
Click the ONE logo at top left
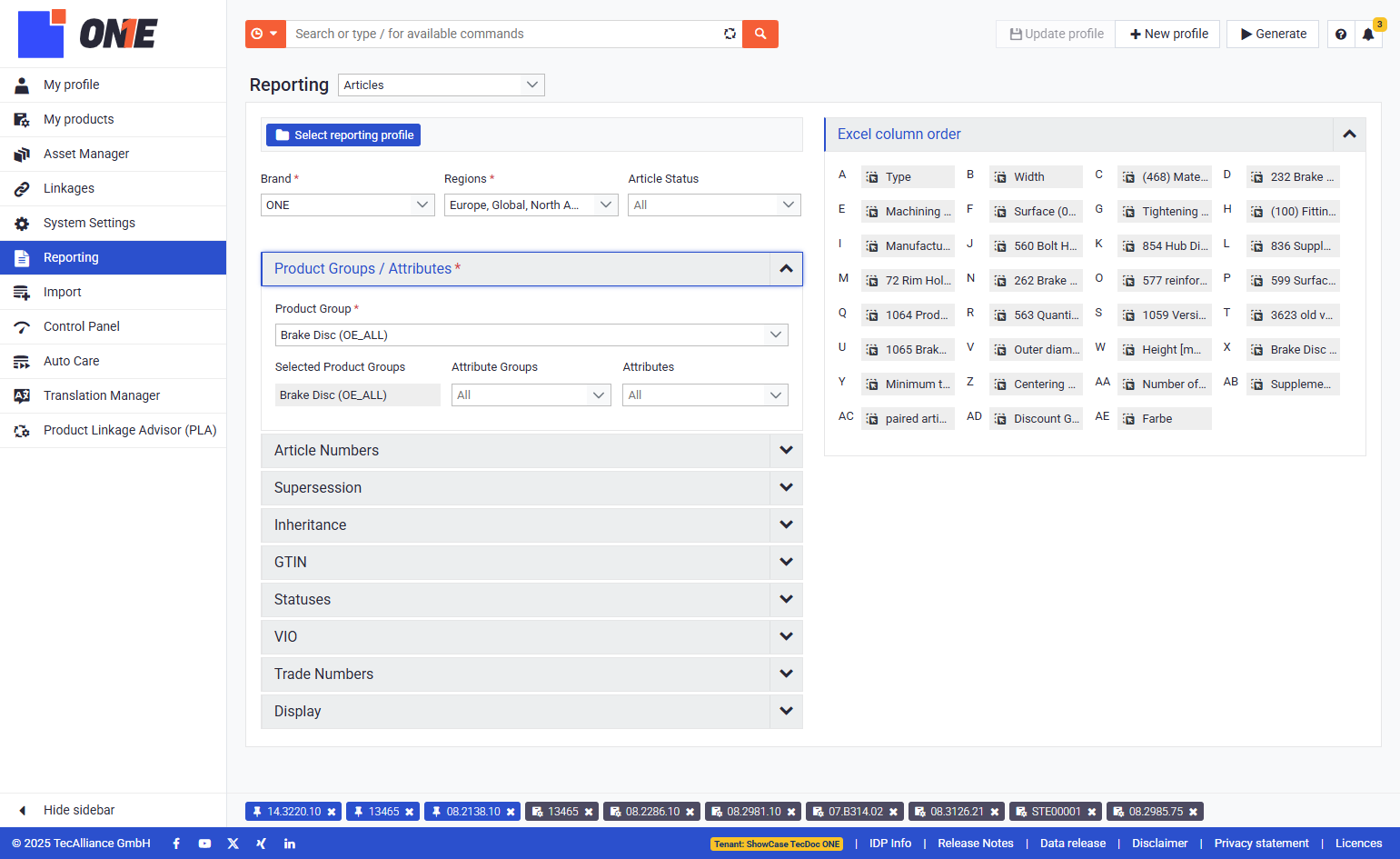click(87, 34)
